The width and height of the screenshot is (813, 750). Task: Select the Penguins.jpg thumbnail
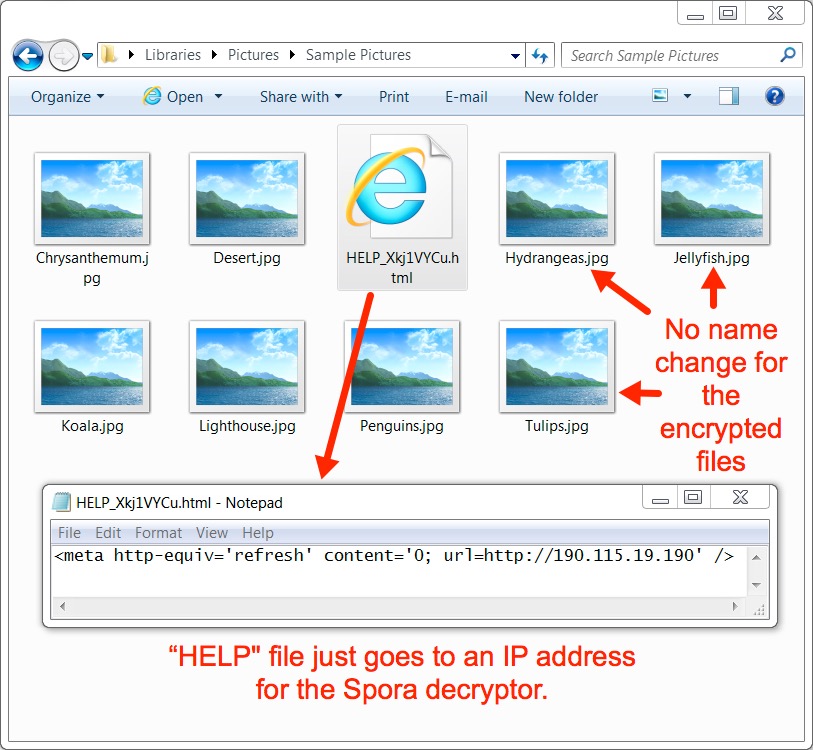pos(402,367)
